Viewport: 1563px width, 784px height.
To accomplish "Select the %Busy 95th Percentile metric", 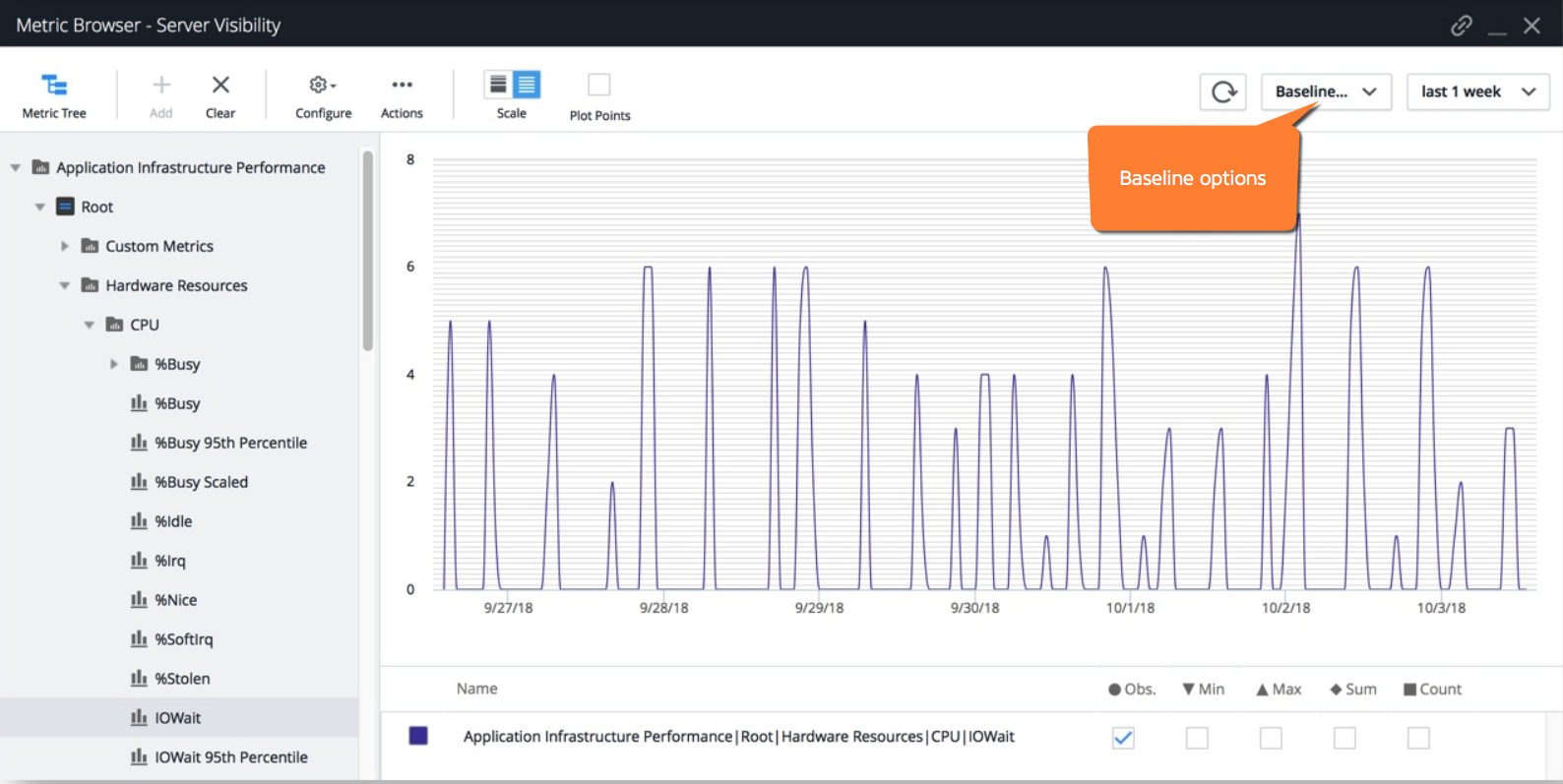I will [230, 443].
